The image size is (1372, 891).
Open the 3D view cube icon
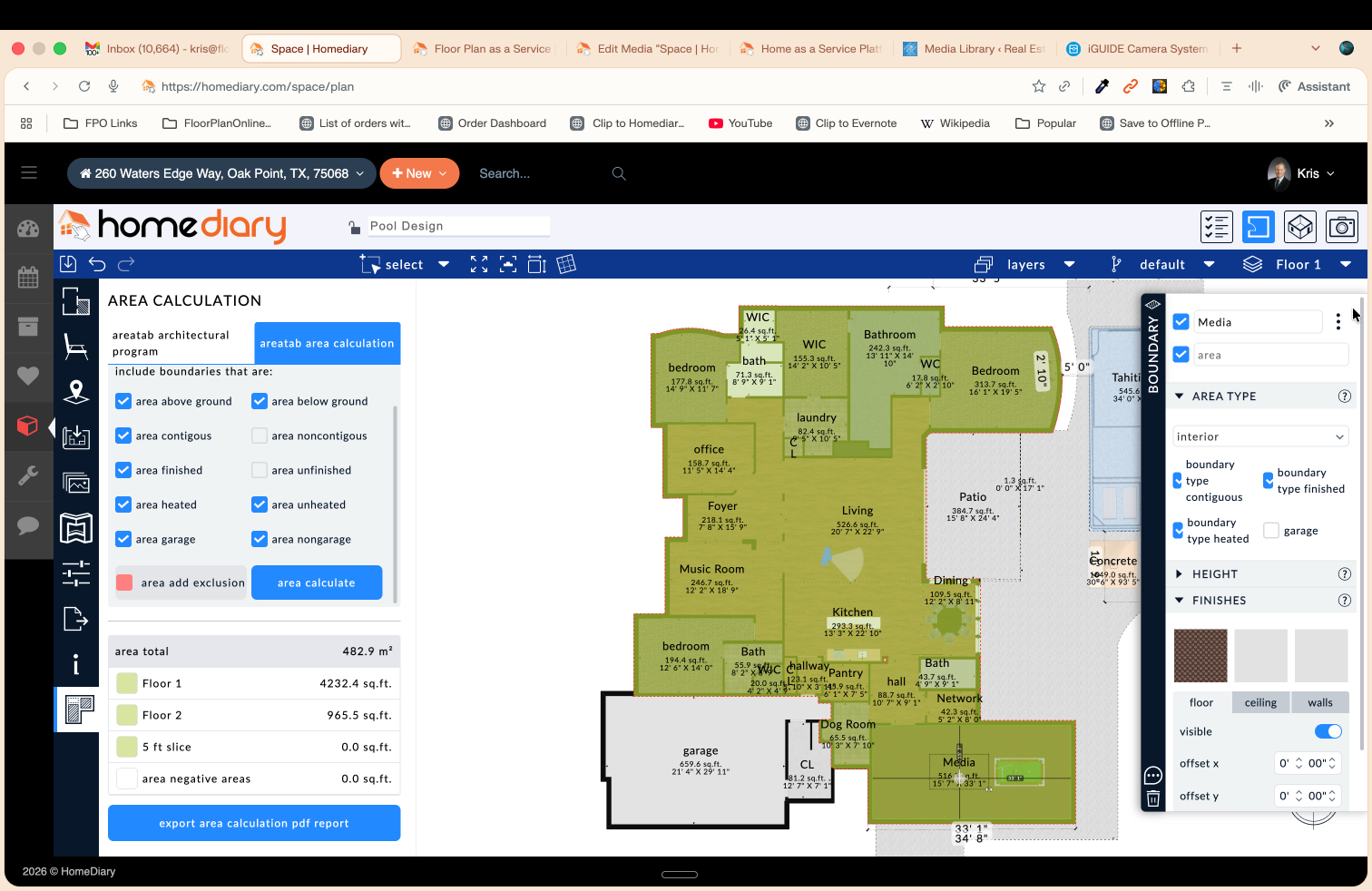coord(1300,227)
